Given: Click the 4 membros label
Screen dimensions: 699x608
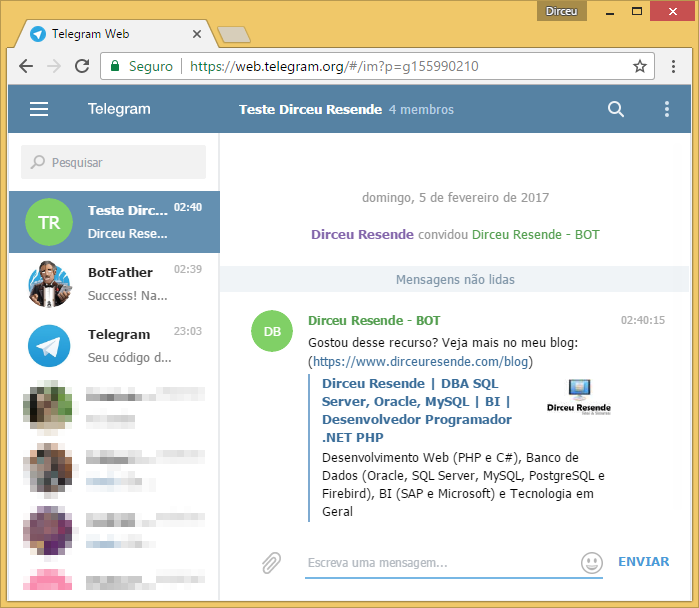Looking at the screenshot, I should [421, 110].
